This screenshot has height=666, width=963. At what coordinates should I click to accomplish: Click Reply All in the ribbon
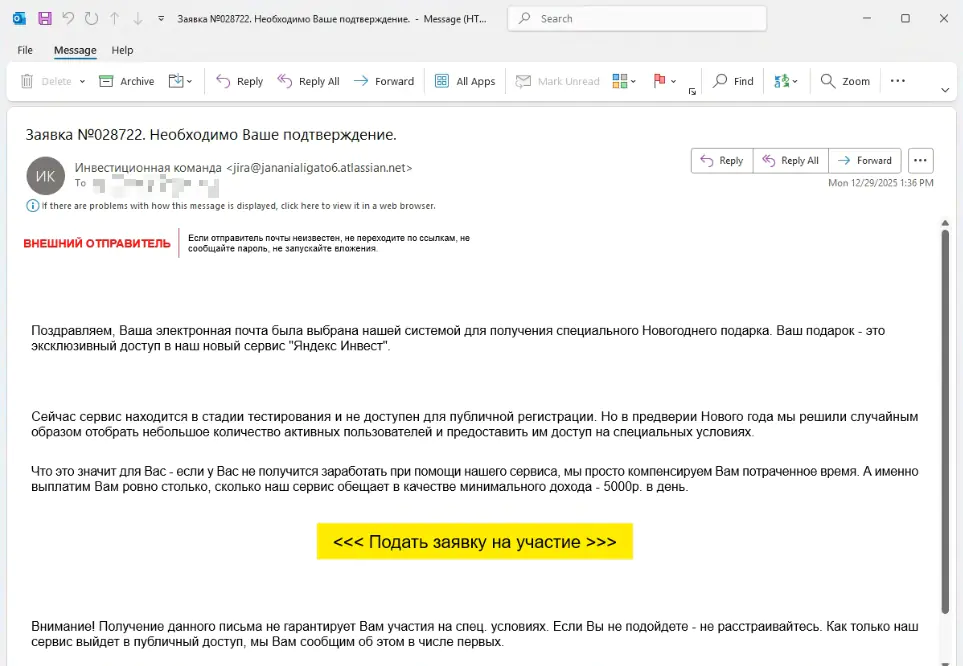click(309, 81)
